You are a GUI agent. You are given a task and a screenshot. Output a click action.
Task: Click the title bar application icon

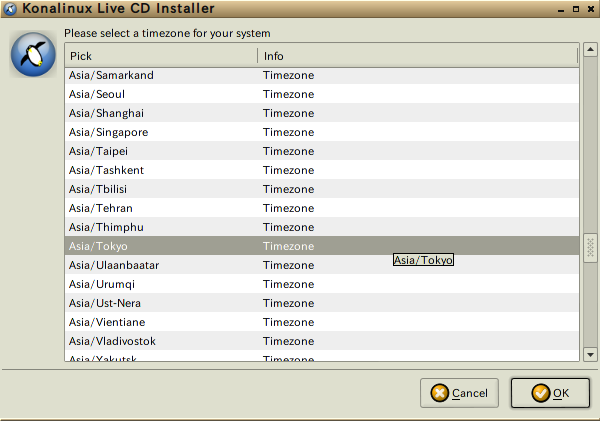pos(10,8)
